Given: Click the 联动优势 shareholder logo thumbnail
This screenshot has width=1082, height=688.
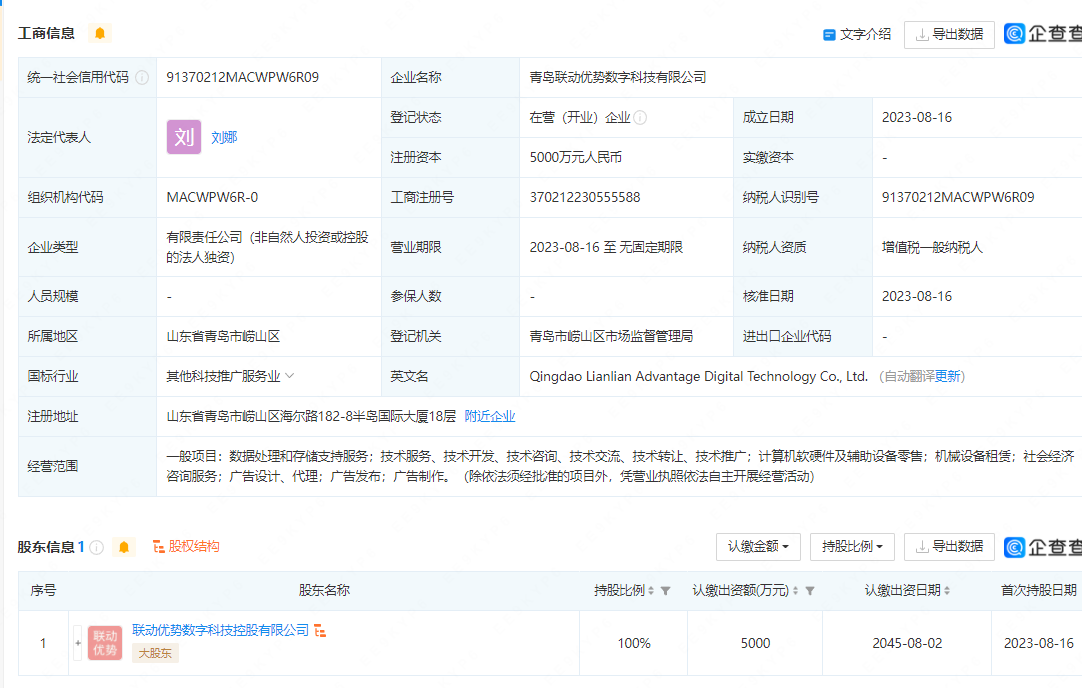Looking at the screenshot, I should pyautogui.click(x=105, y=642).
